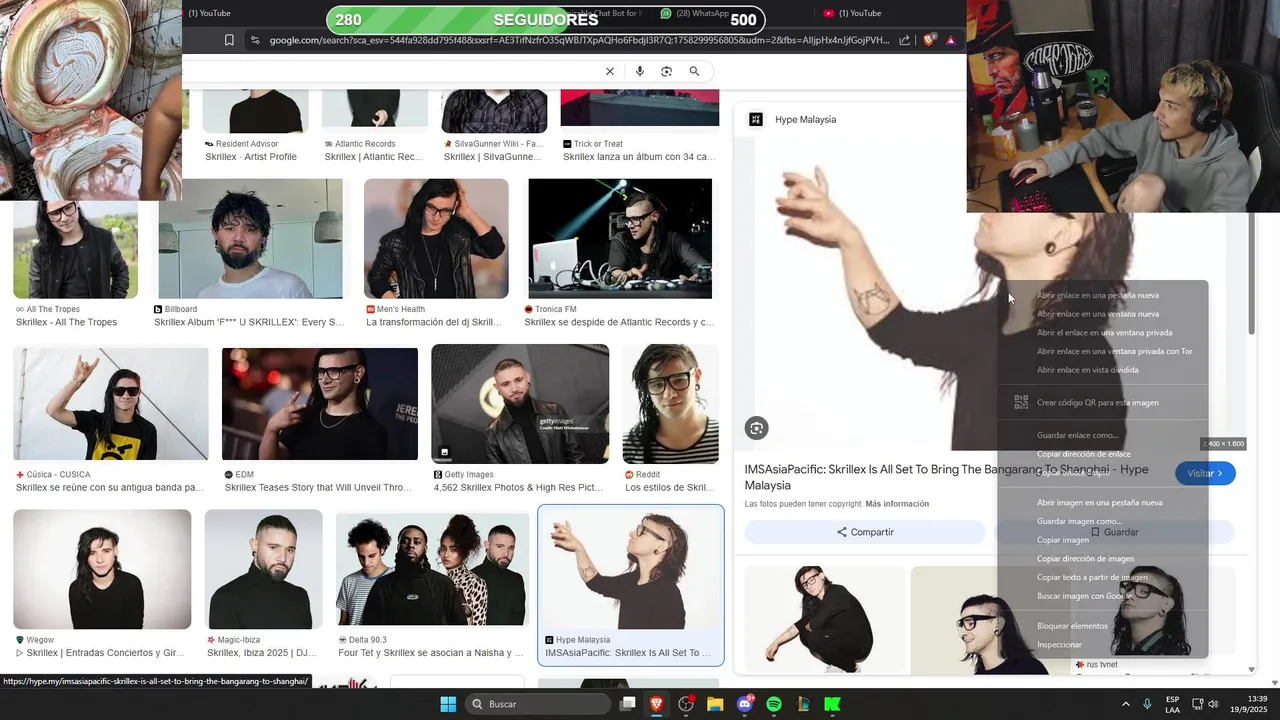Open OBS Studio from the taskbar
Viewport: 1280px width, 720px height.
(x=686, y=704)
